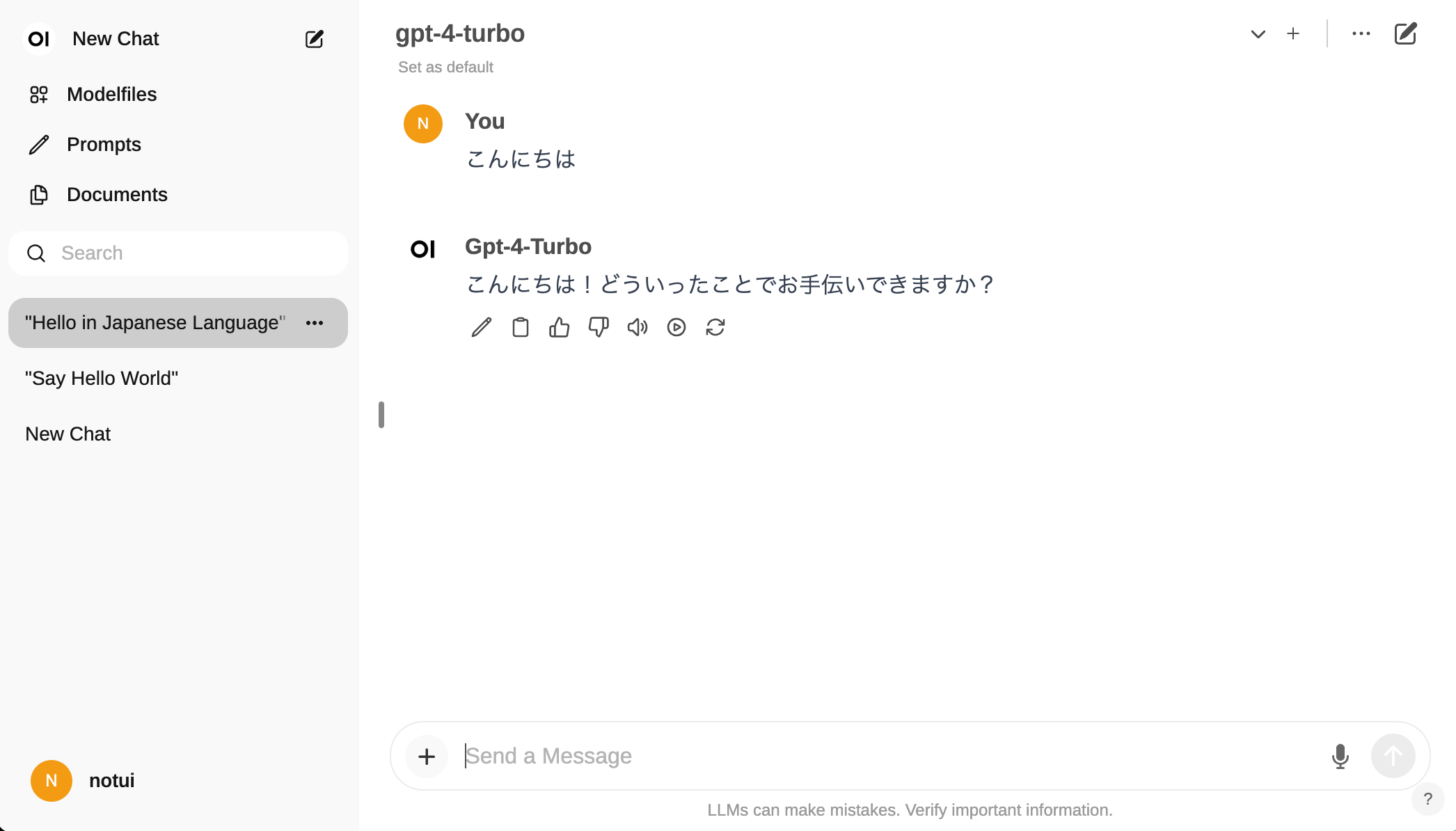Screen dimensions: 1456x831
Task: Click the pencil edit icon under the response
Action: [481, 327]
